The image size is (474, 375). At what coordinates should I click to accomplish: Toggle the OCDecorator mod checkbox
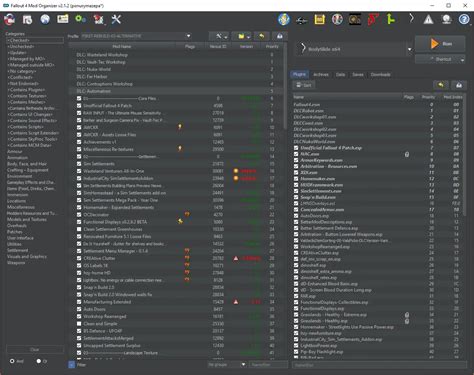click(79, 215)
